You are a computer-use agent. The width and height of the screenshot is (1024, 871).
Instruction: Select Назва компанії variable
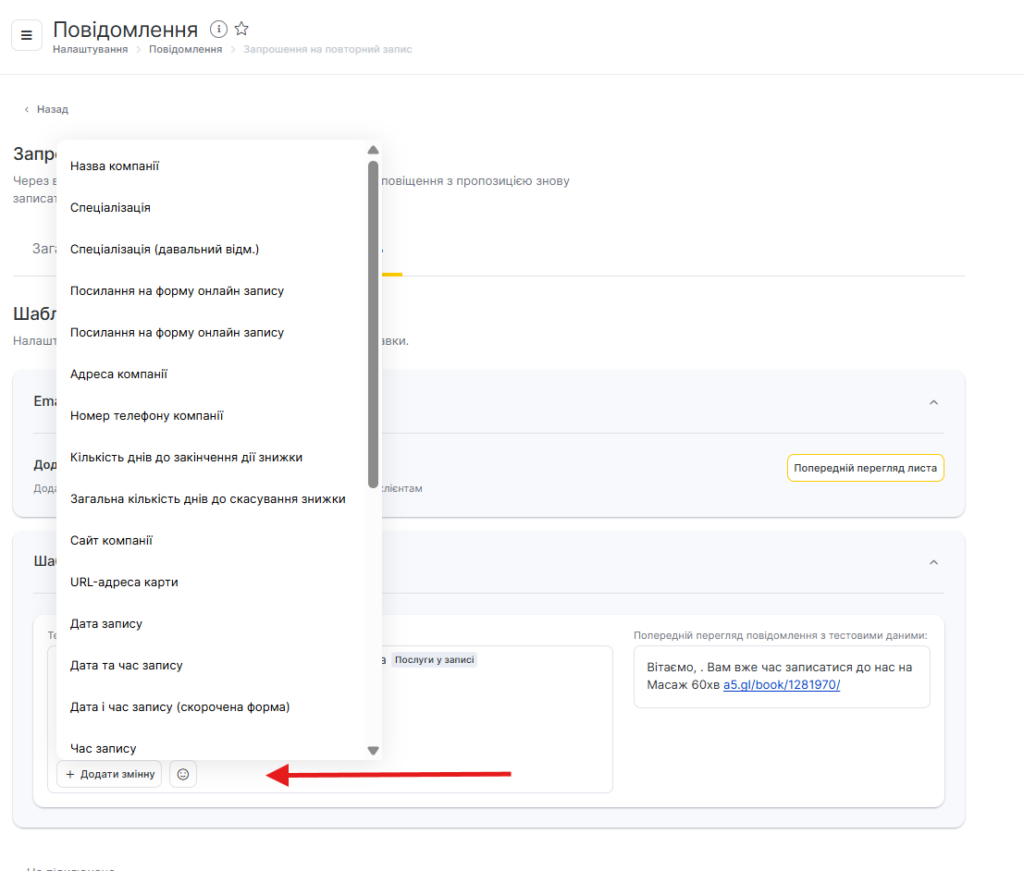(115, 166)
